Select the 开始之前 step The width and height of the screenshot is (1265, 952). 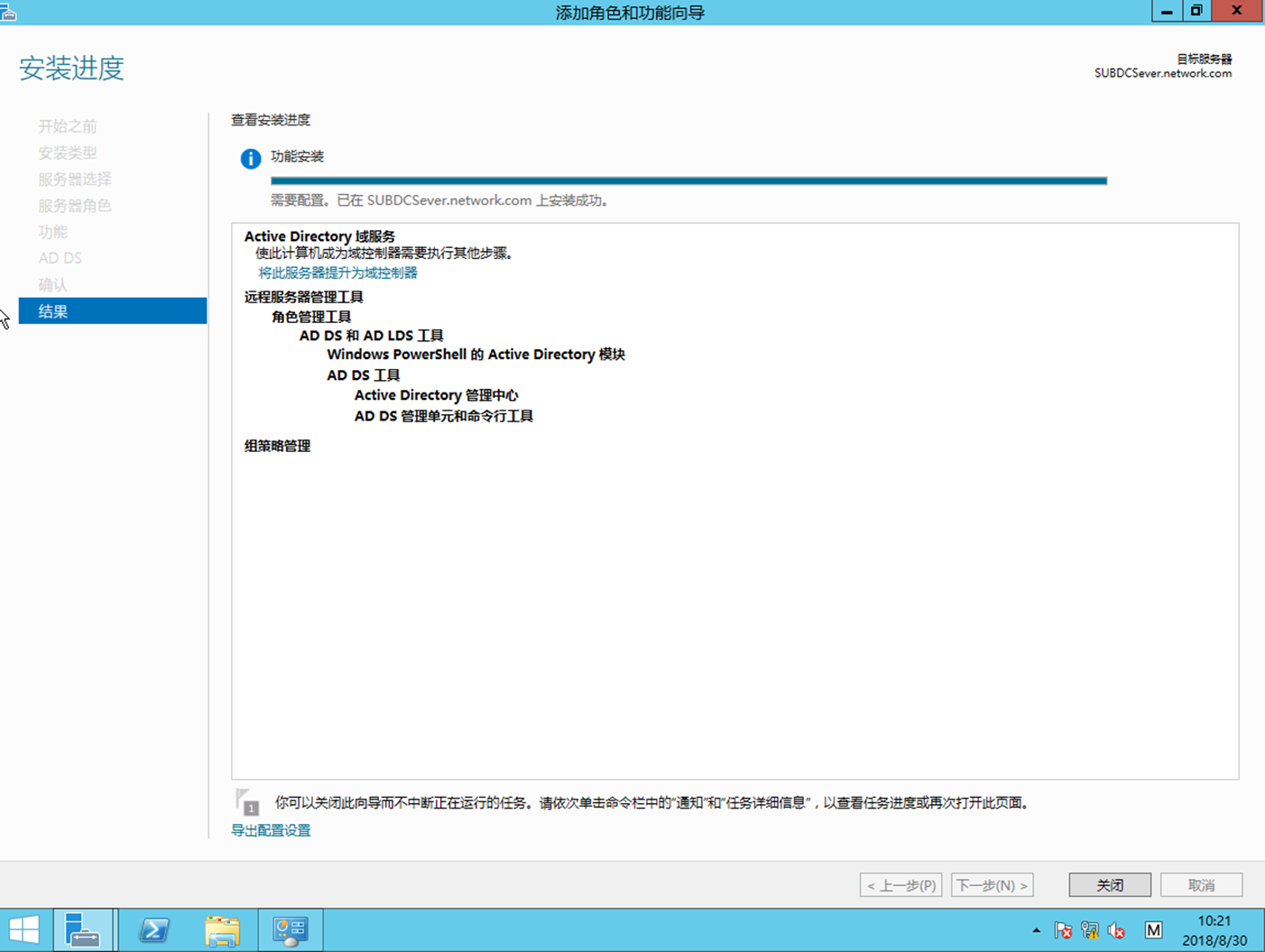click(x=68, y=126)
